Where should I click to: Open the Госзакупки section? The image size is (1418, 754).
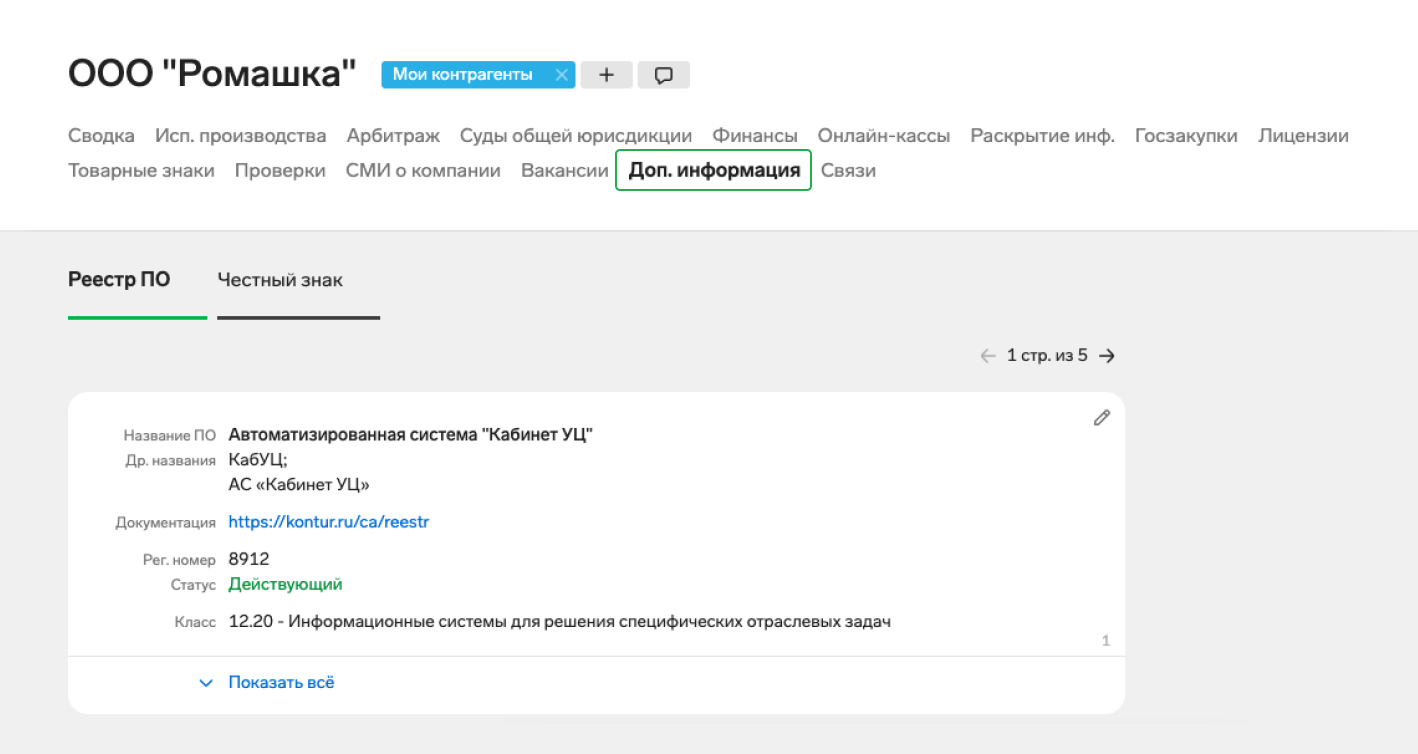click(x=1186, y=136)
